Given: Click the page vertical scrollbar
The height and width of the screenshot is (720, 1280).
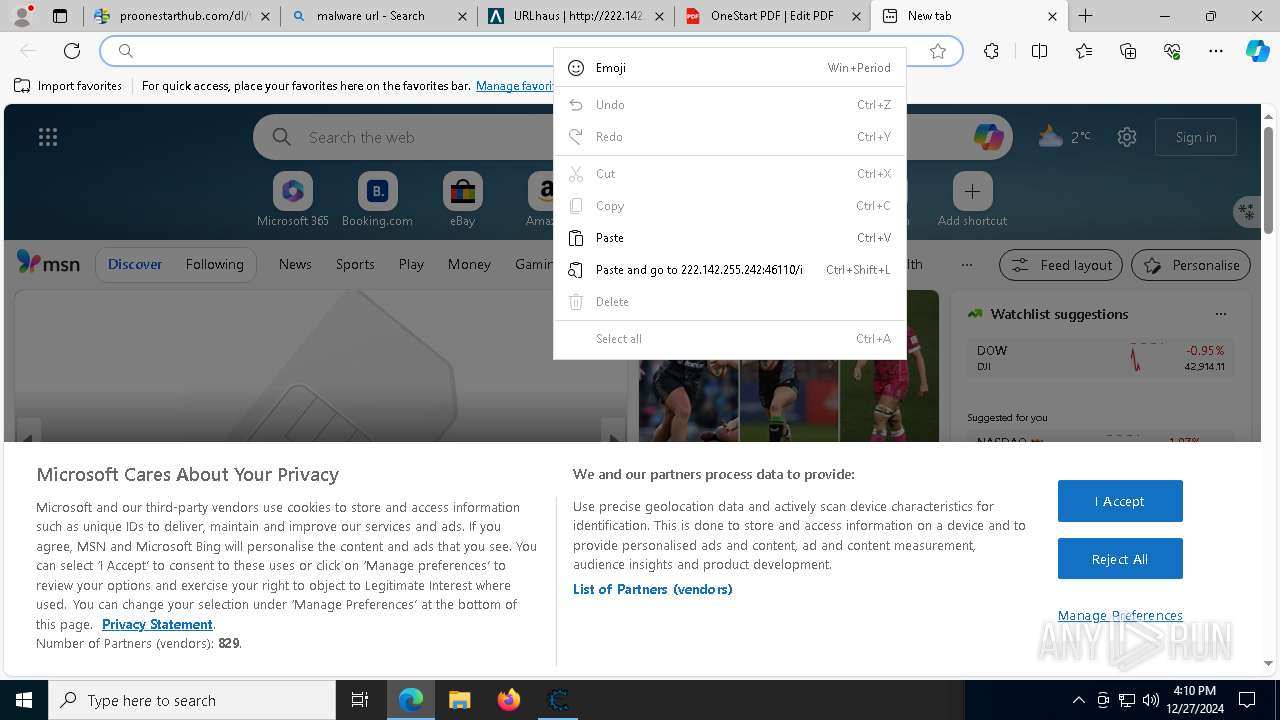Looking at the screenshot, I should (x=1268, y=180).
